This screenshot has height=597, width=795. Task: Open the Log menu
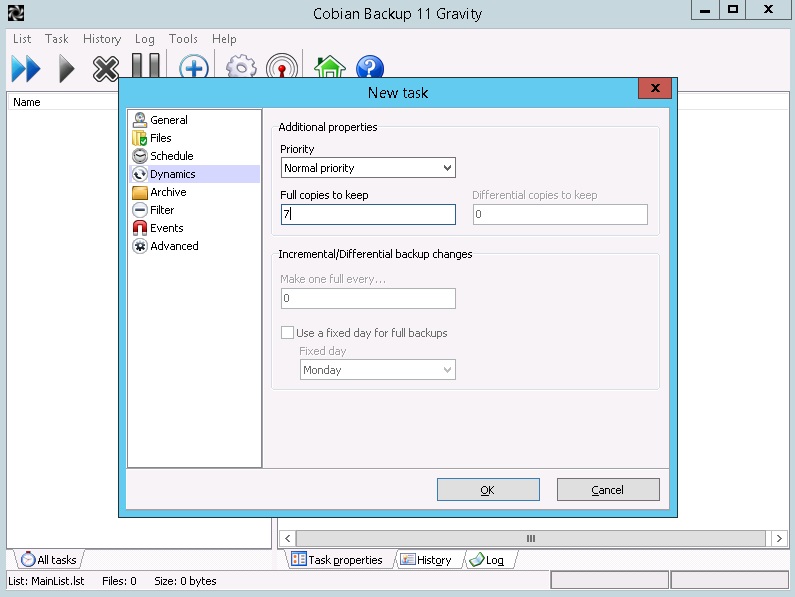(144, 39)
